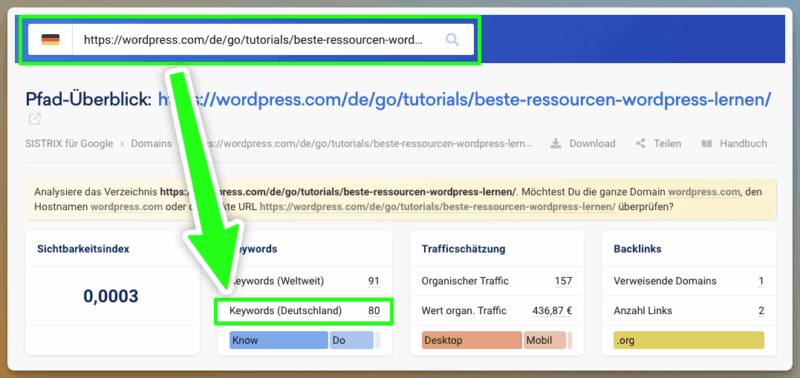The height and width of the screenshot is (378, 800).
Task: Analyze Hostnamen wordpress.com link
Action: tap(127, 207)
